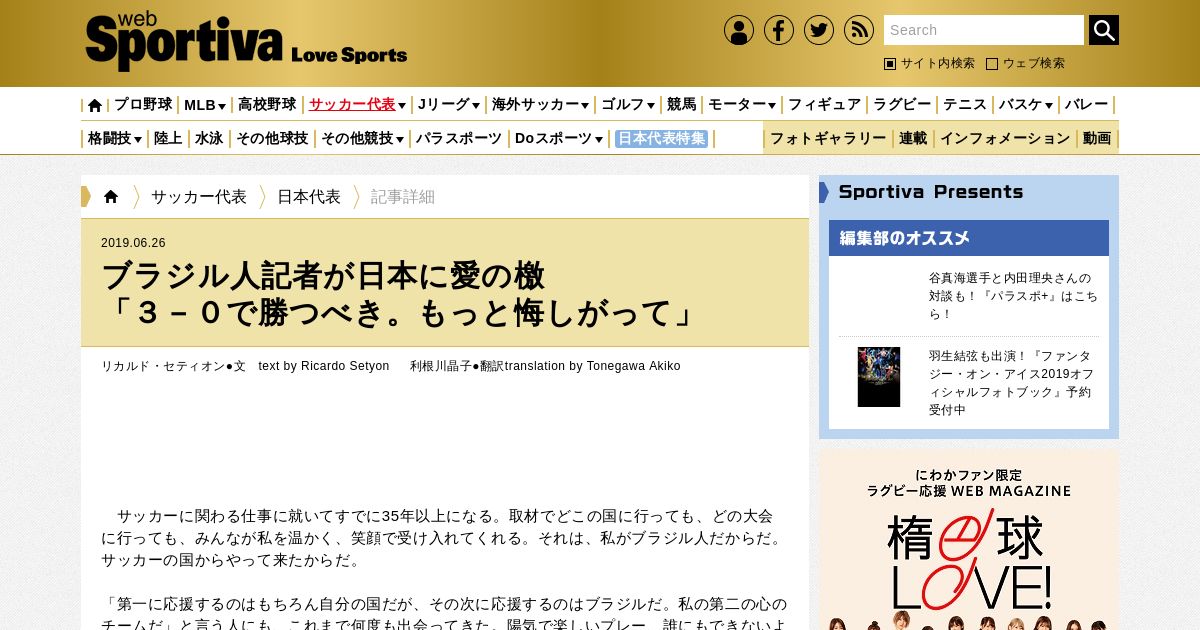Click the web Sportiva logo
Image resolution: width=1200 pixels, height=630 pixels.
pyautogui.click(x=246, y=43)
